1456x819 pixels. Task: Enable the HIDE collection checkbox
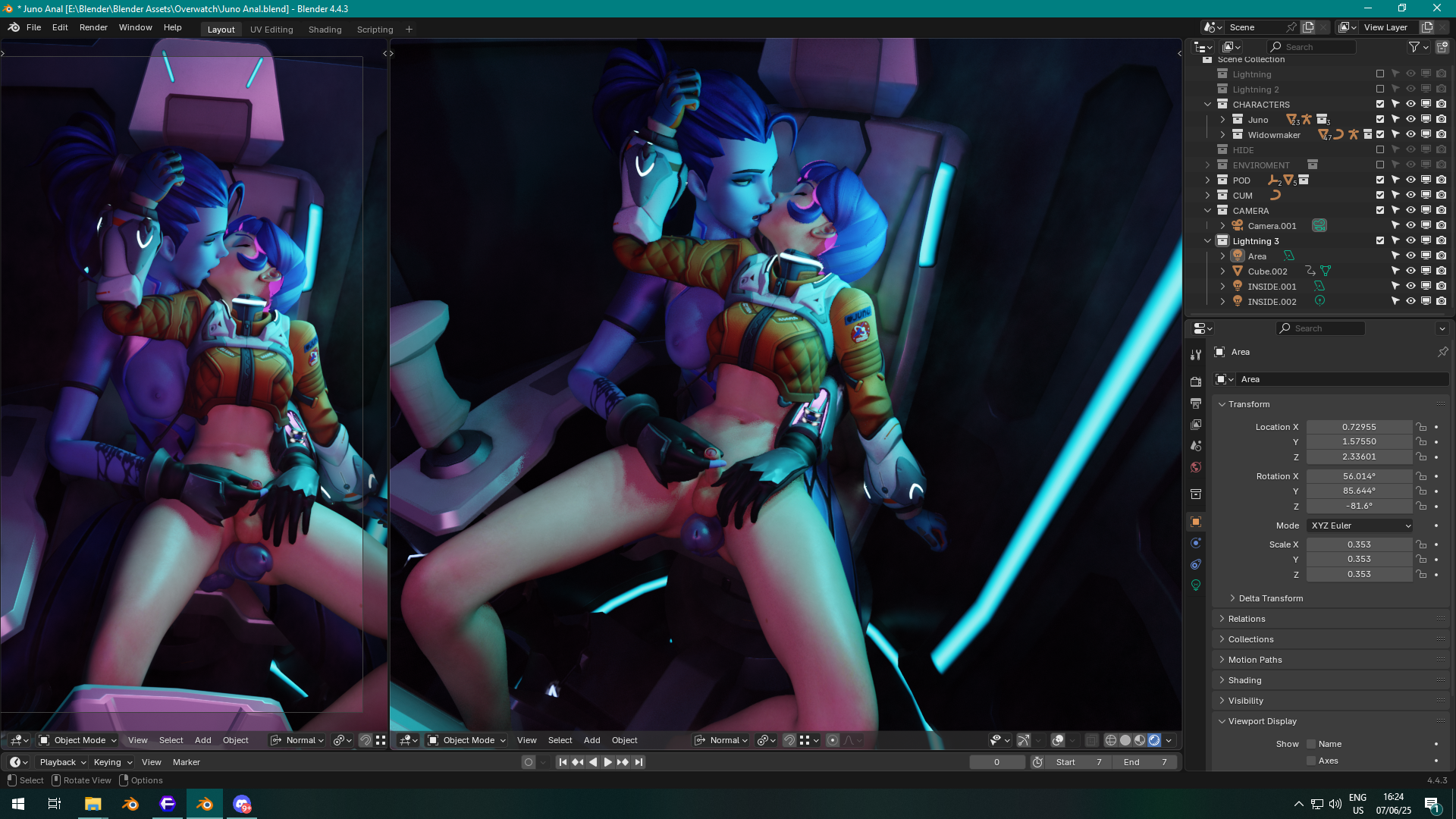(1380, 150)
